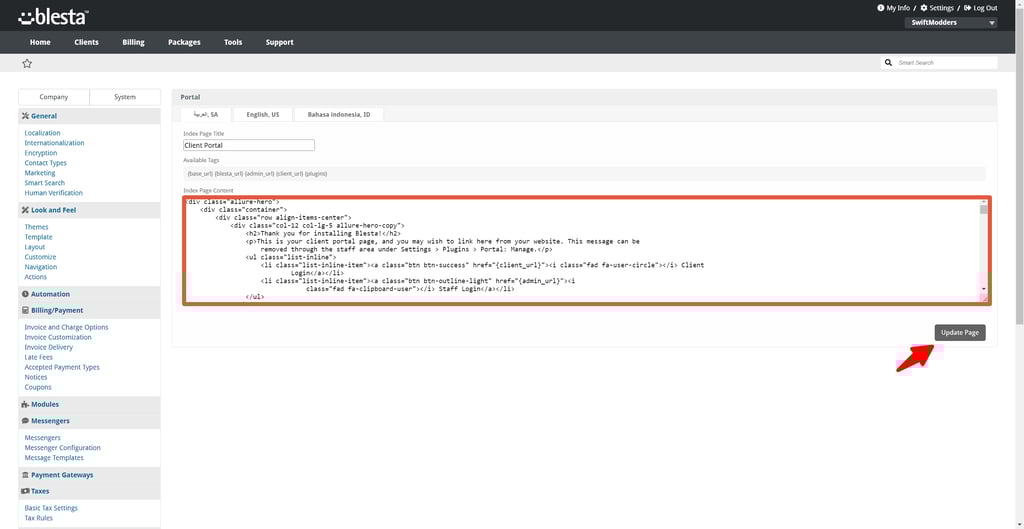Image resolution: width=1024 pixels, height=529 pixels.
Task: Click the General section tools icon
Action: coord(25,116)
